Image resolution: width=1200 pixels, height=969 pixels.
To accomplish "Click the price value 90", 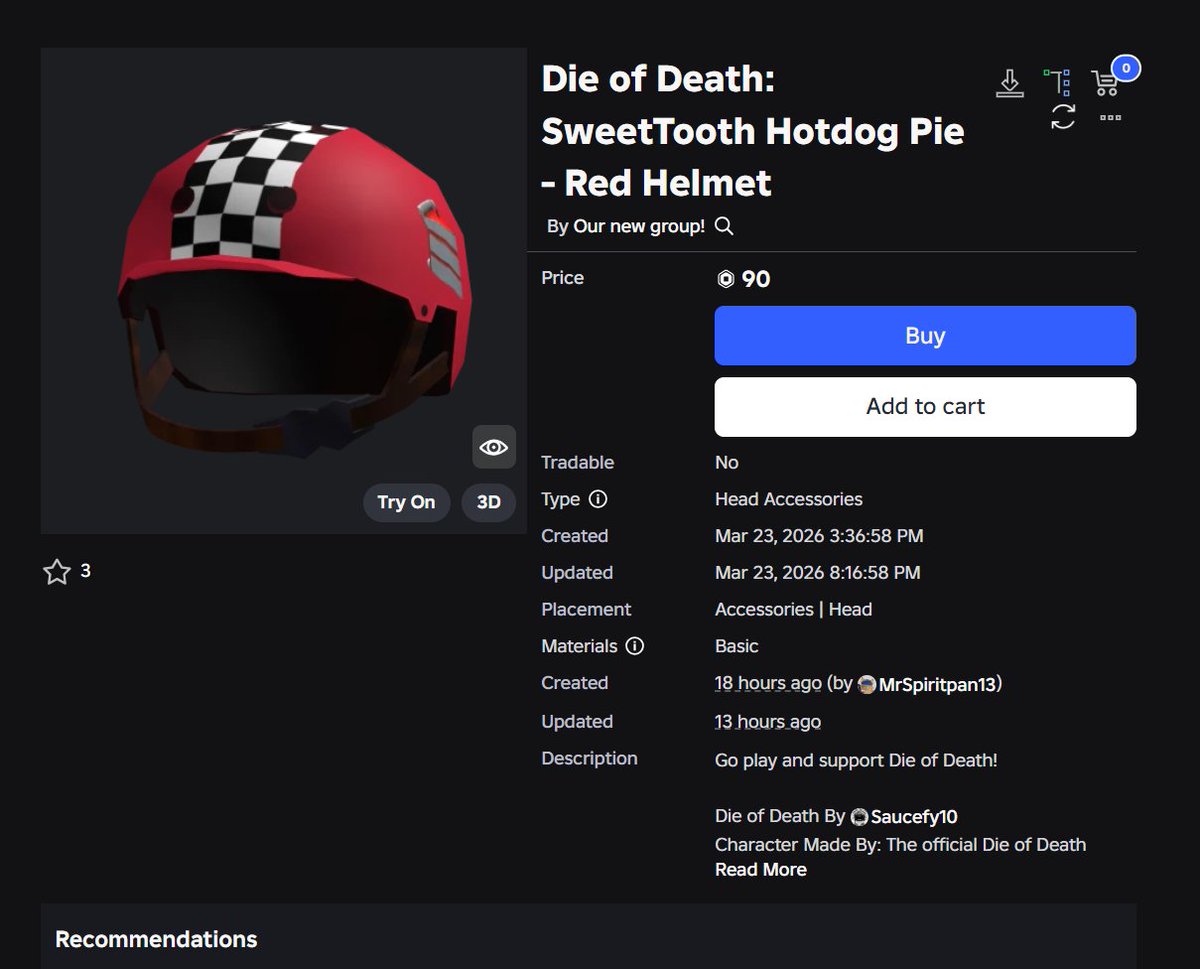I will (756, 279).
